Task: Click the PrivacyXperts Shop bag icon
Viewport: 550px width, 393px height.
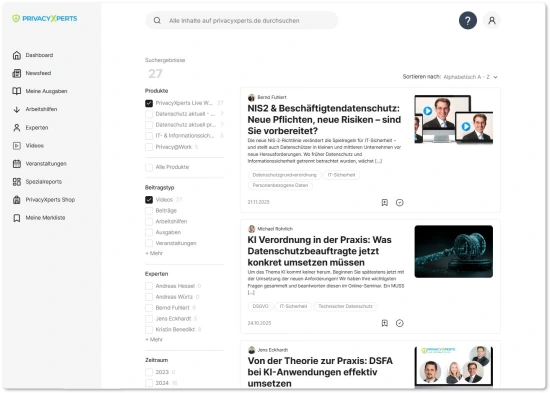Action: [16, 200]
